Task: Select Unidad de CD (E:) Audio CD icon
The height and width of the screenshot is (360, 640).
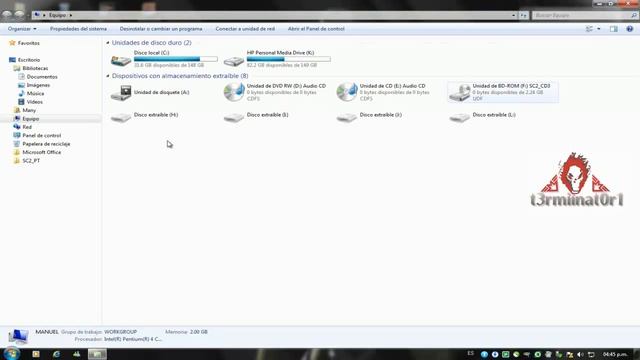Action: click(x=347, y=92)
